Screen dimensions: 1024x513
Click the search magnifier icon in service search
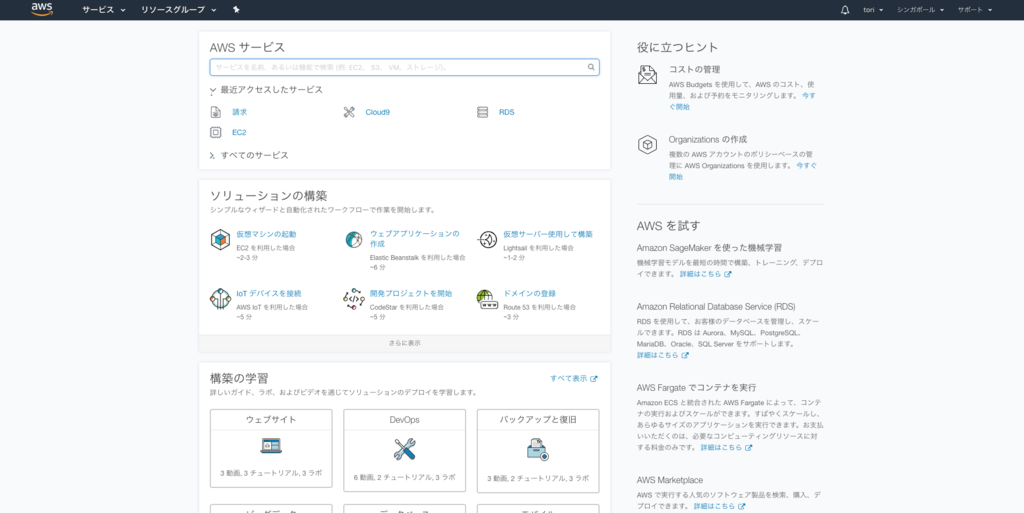tap(591, 67)
